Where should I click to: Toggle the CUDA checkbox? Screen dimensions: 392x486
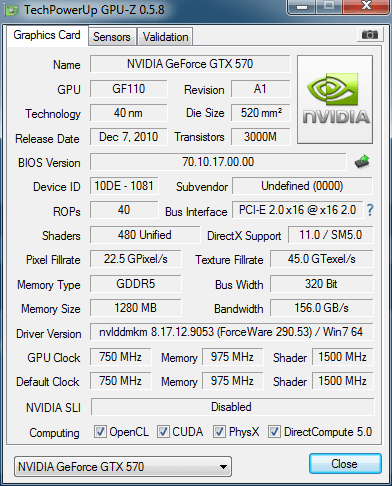[x=163, y=432]
